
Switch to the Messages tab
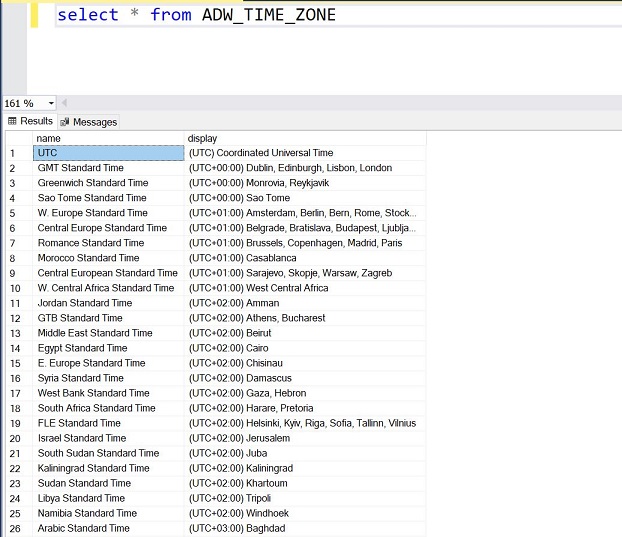(88, 122)
